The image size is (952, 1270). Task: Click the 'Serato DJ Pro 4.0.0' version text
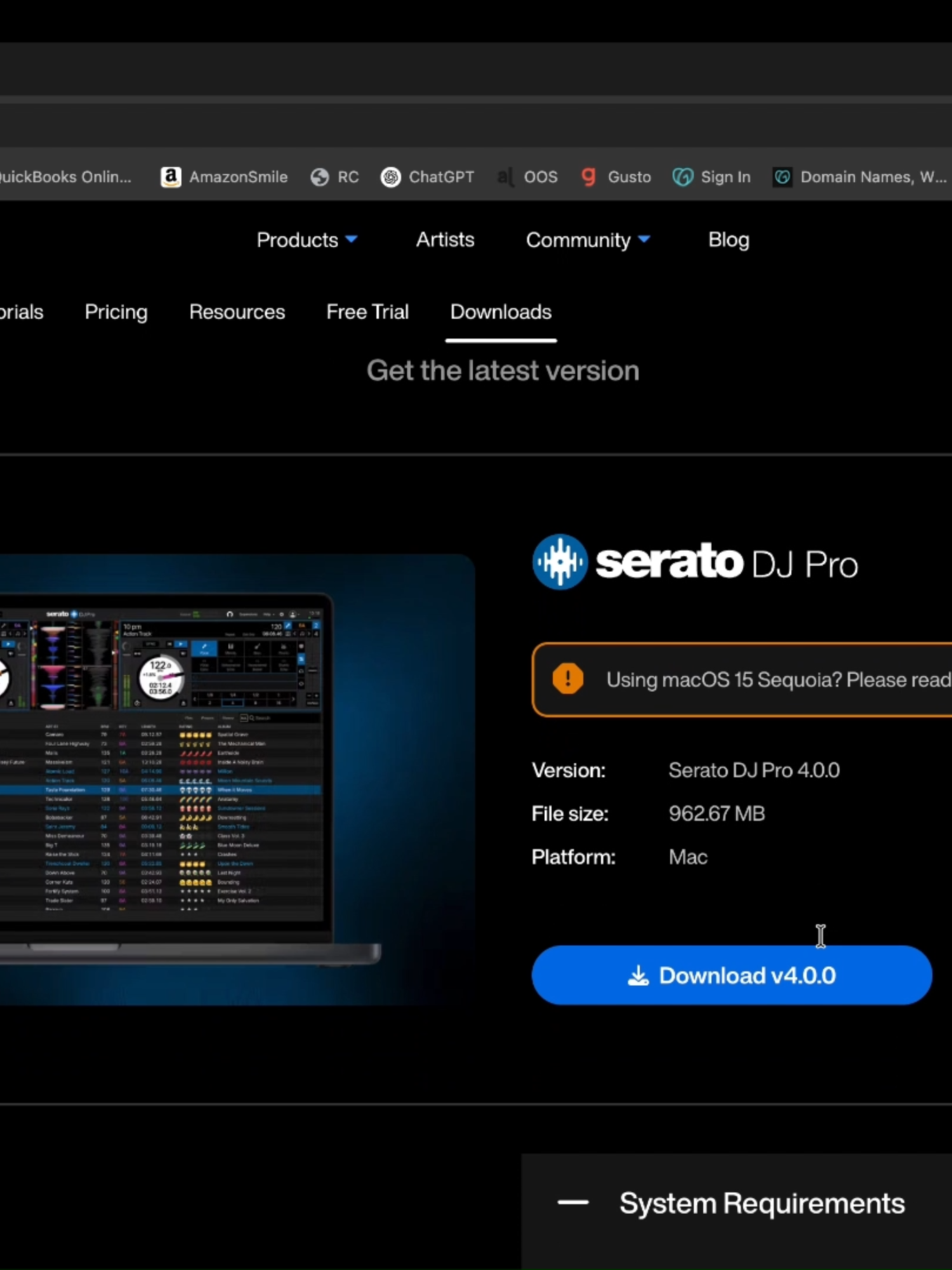point(754,770)
